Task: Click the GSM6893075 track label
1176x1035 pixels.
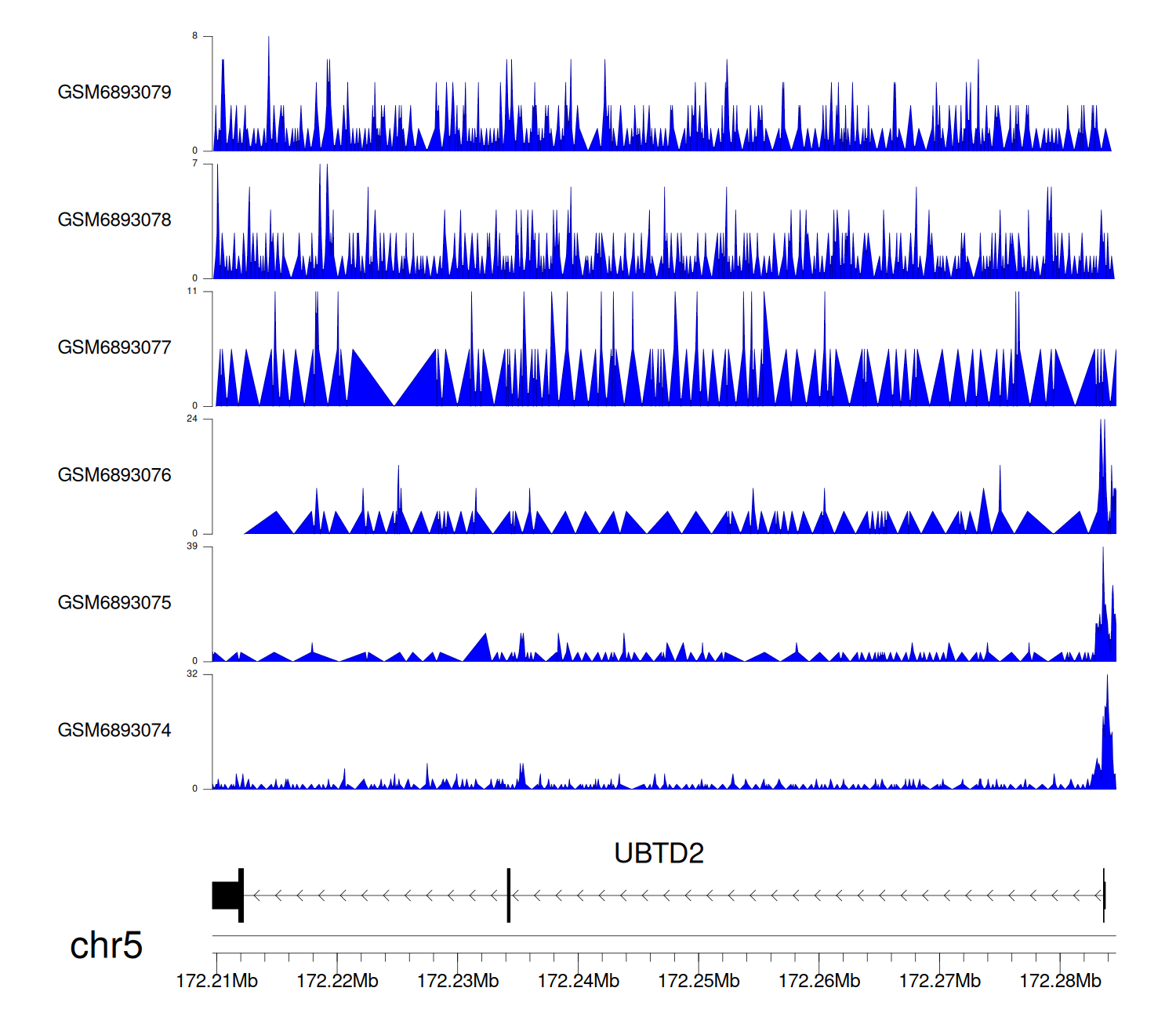Action: pos(114,603)
